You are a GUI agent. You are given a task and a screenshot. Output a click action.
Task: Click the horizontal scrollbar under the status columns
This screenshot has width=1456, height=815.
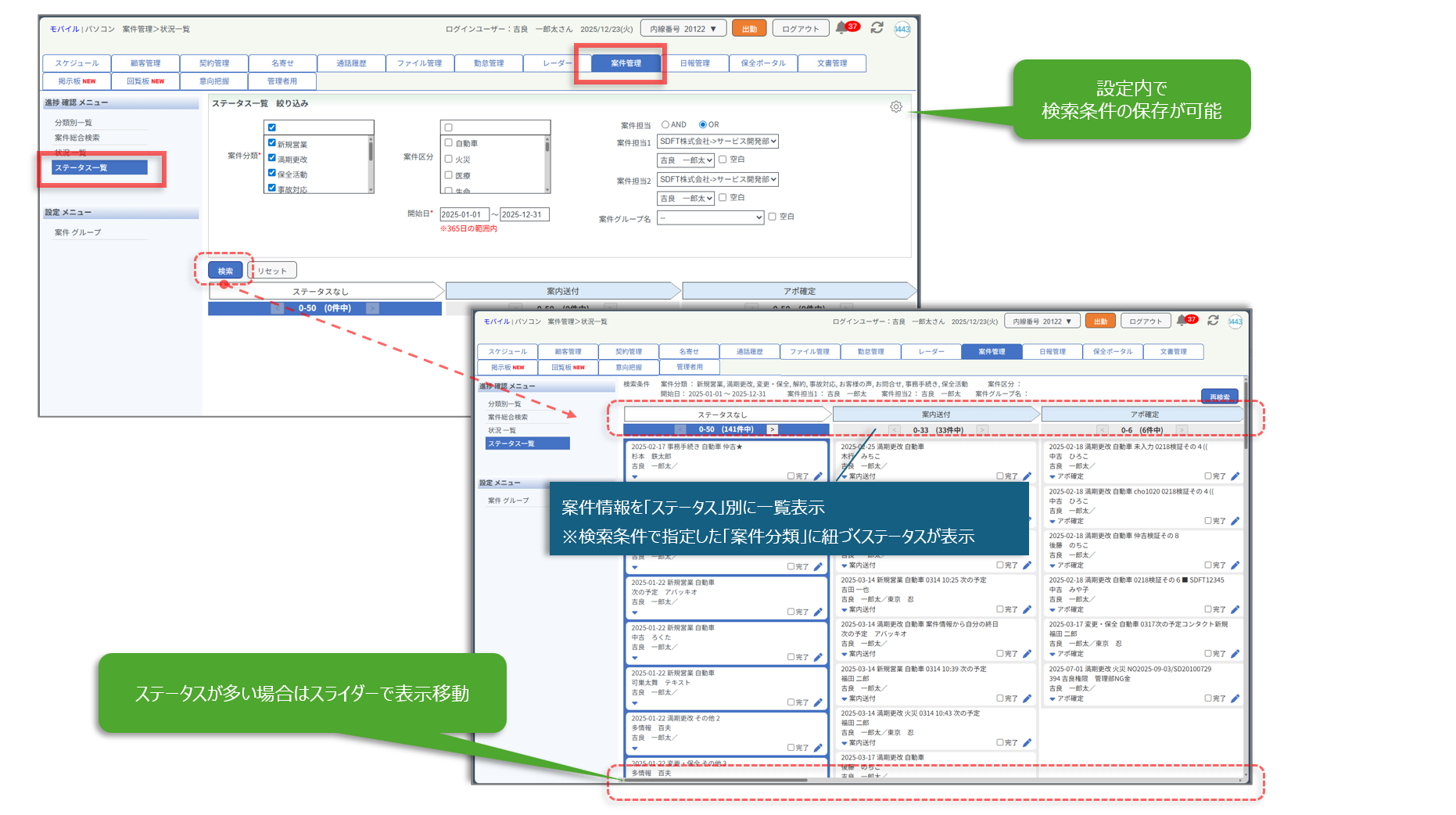[x=715, y=780]
